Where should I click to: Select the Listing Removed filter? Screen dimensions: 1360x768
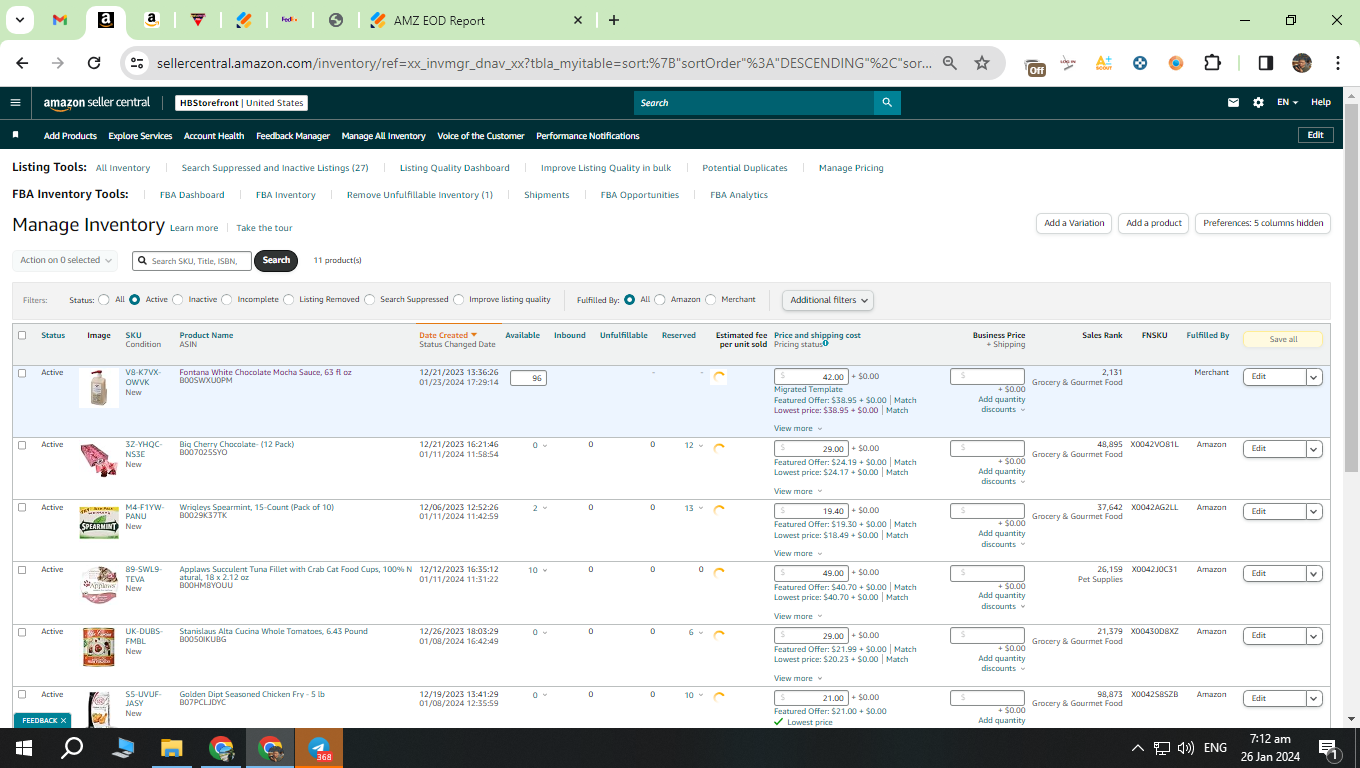(289, 299)
